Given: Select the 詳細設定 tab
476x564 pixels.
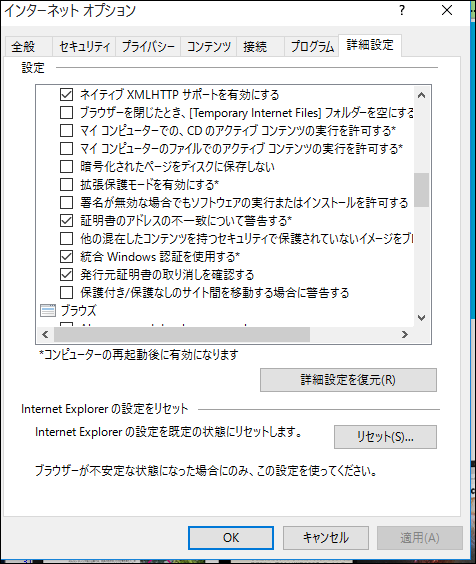Looking at the screenshot, I should pyautogui.click(x=370, y=45).
